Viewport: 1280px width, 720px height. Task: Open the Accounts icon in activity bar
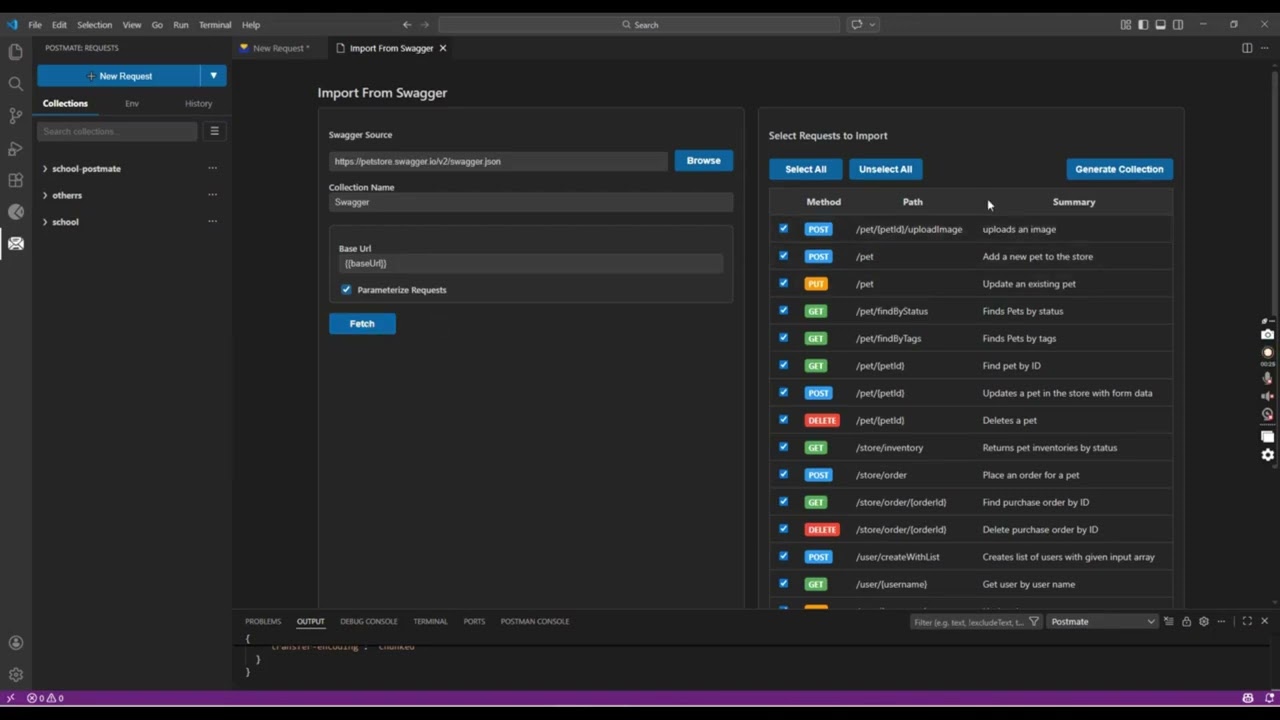click(x=15, y=643)
